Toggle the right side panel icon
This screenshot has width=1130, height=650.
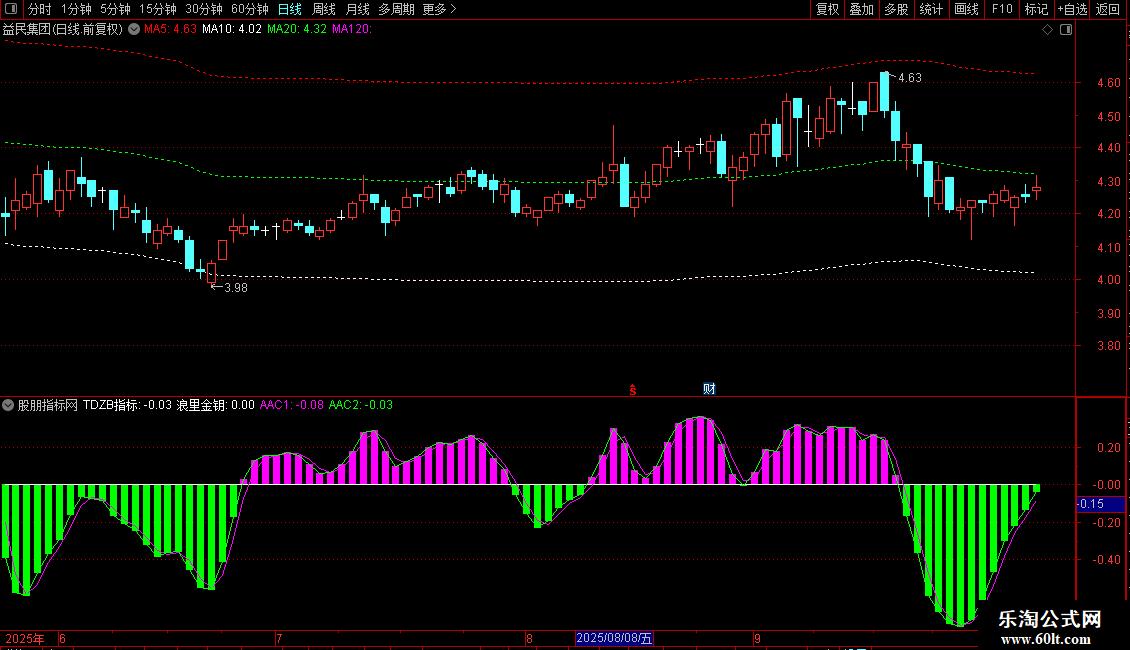[x=1066, y=29]
